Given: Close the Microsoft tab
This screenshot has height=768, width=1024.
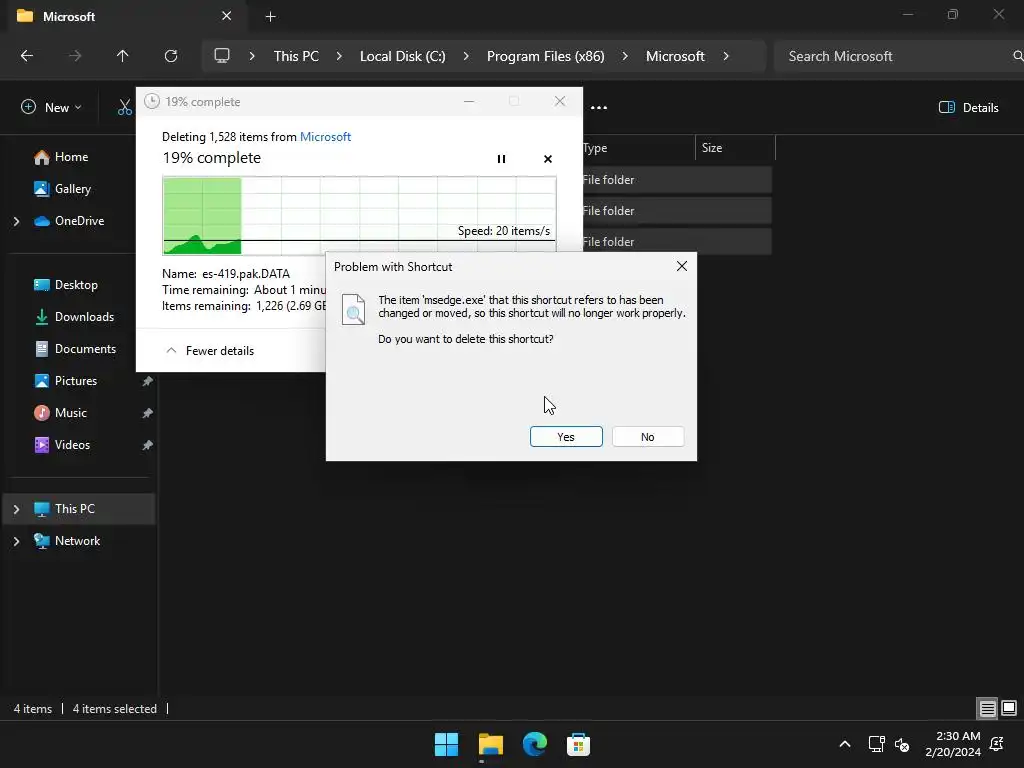Looking at the screenshot, I should click(226, 16).
